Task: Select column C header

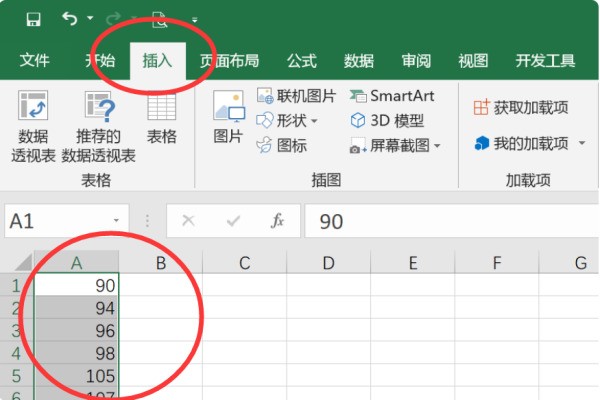Action: [245, 263]
